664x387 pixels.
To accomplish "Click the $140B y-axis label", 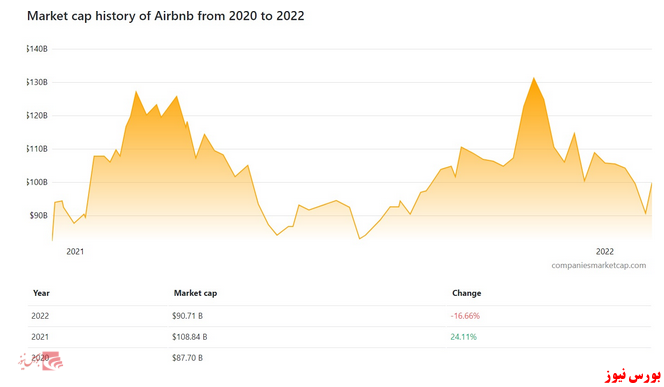I will click(x=37, y=49).
